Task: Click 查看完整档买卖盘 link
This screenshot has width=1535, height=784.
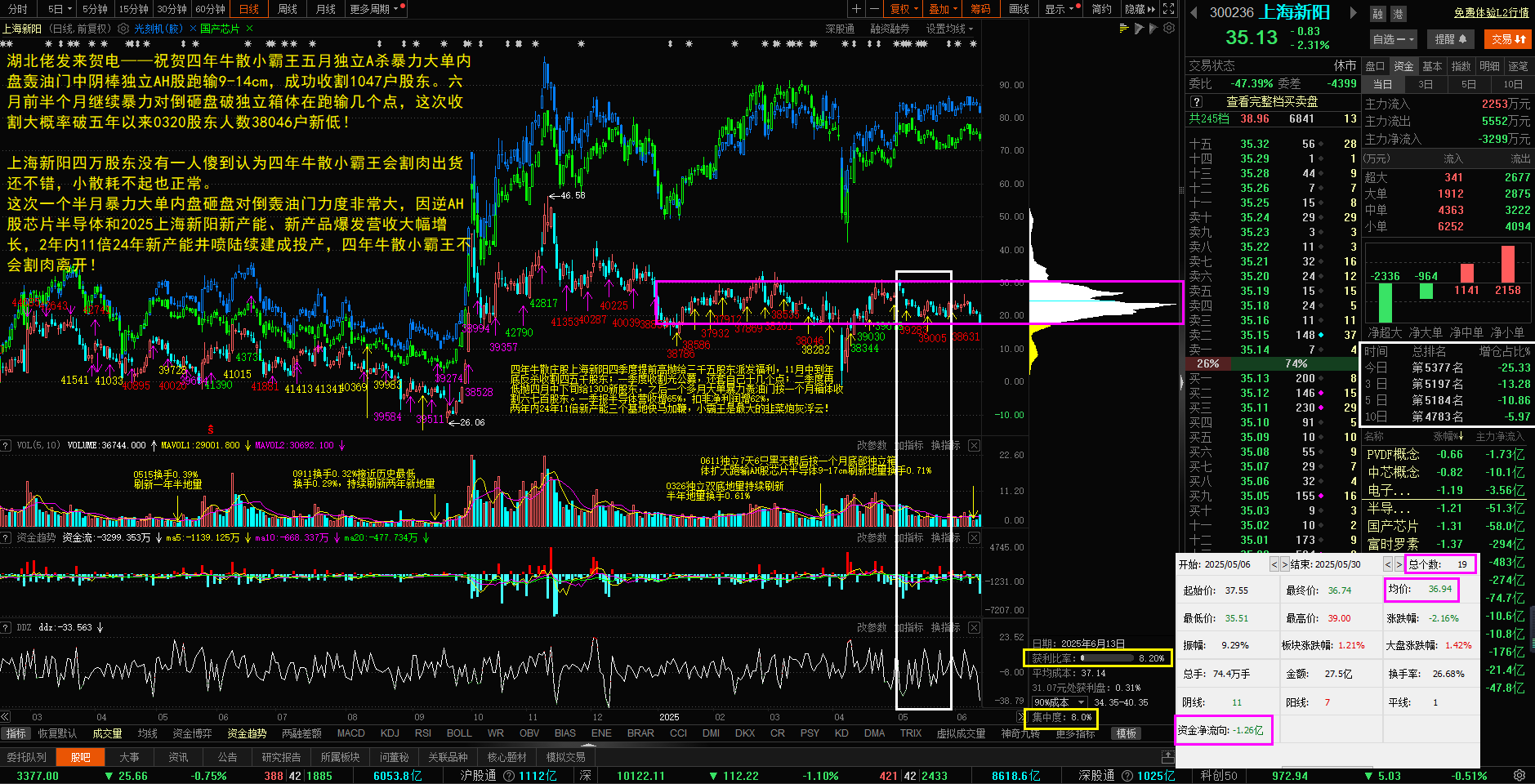Action: (x=1272, y=102)
